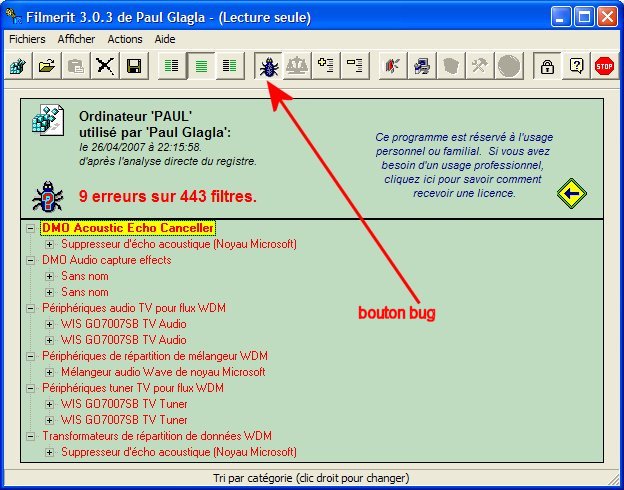
Task: Collapse all nodes with minus-list icon
Action: point(355,66)
